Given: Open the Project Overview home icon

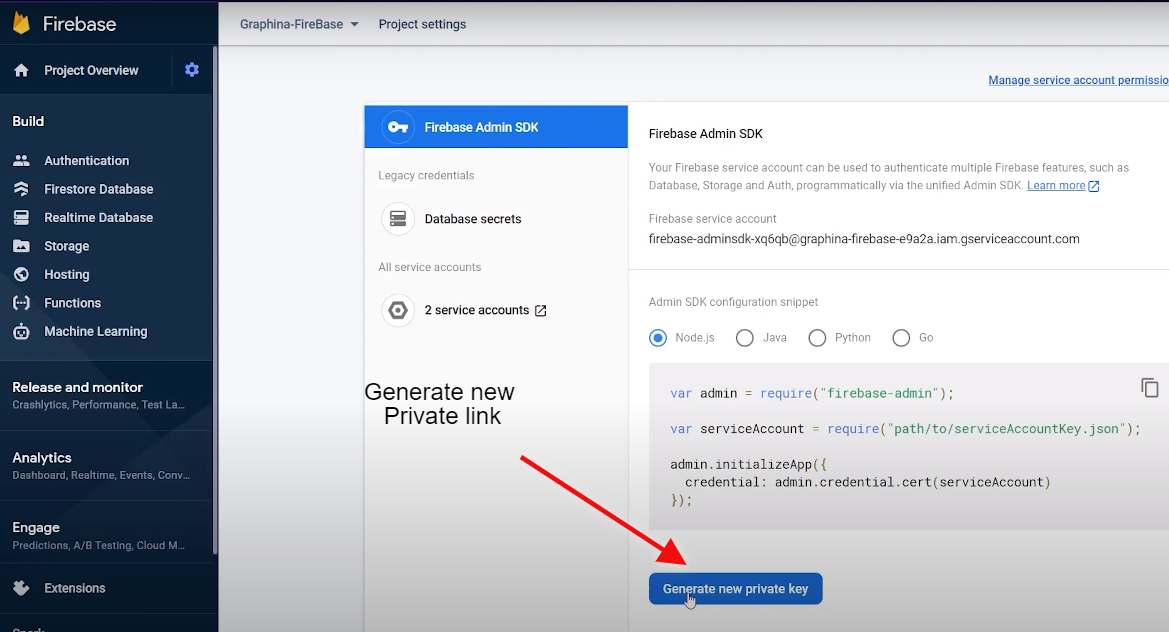Looking at the screenshot, I should coord(22,70).
